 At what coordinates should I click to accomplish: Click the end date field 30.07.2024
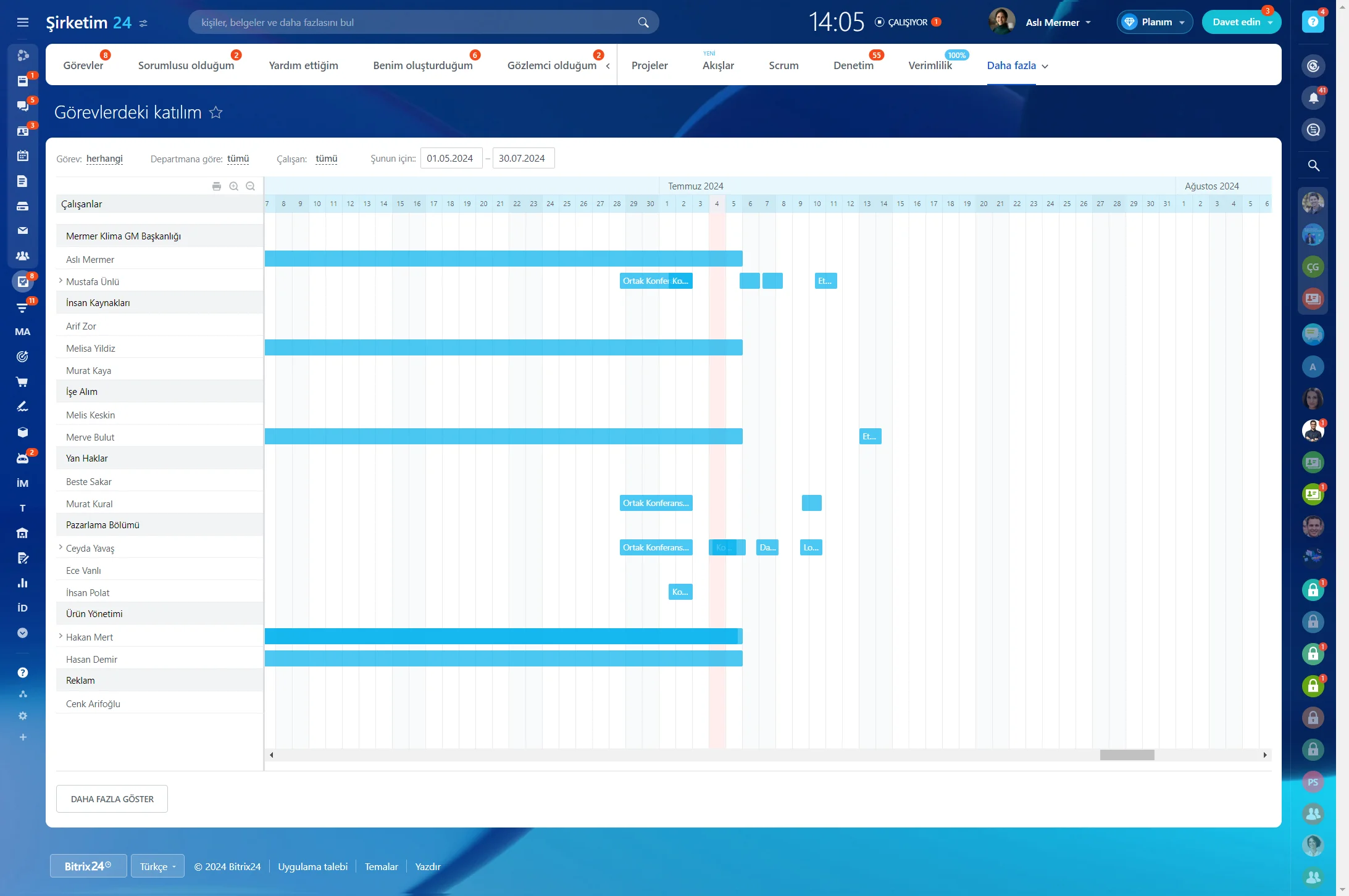[x=524, y=158]
